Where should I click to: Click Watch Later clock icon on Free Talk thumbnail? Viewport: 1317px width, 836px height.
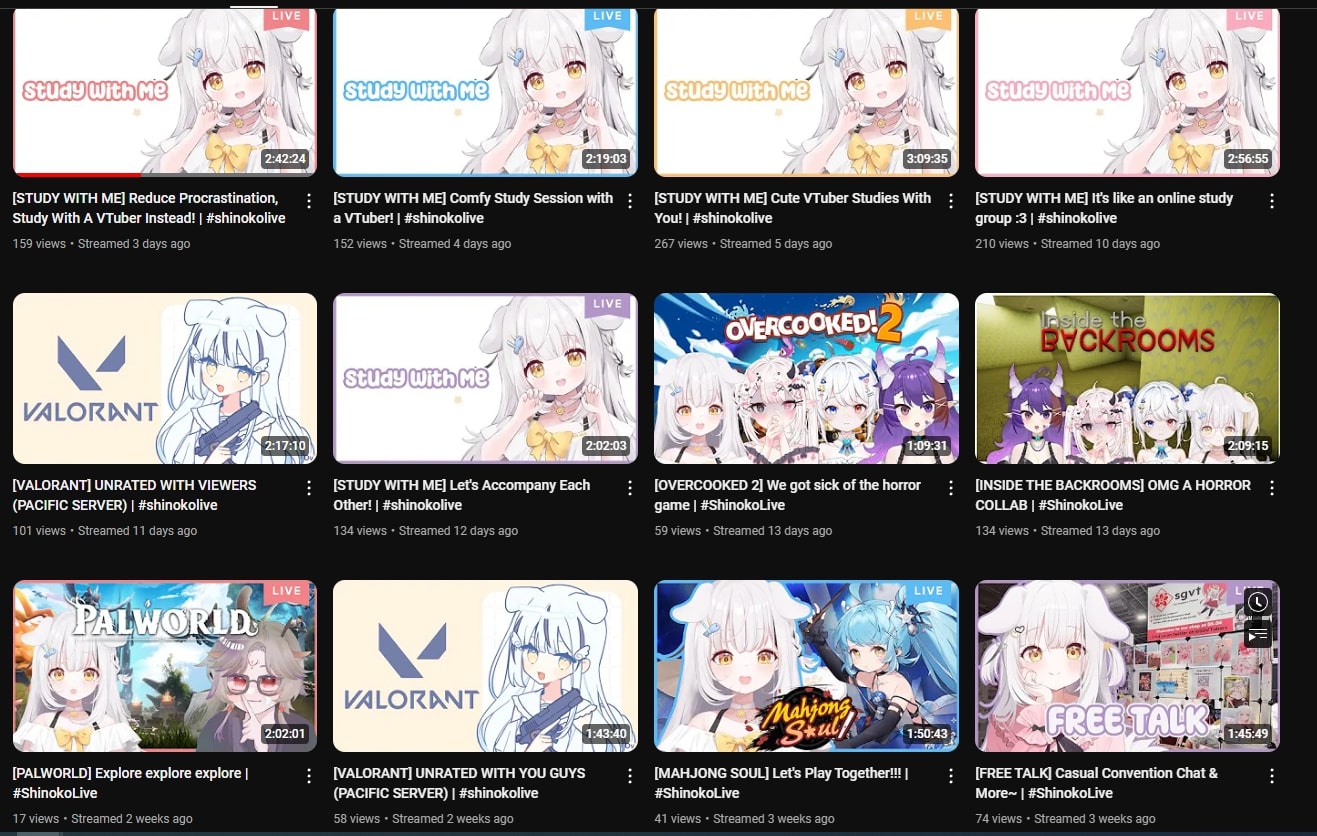point(1258,602)
